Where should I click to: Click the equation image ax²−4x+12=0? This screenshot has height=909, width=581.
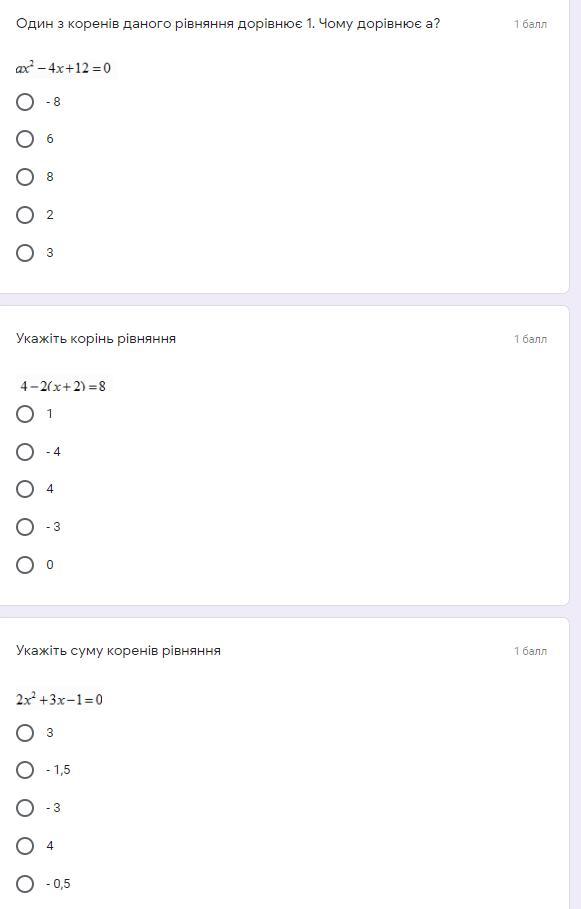coord(63,68)
